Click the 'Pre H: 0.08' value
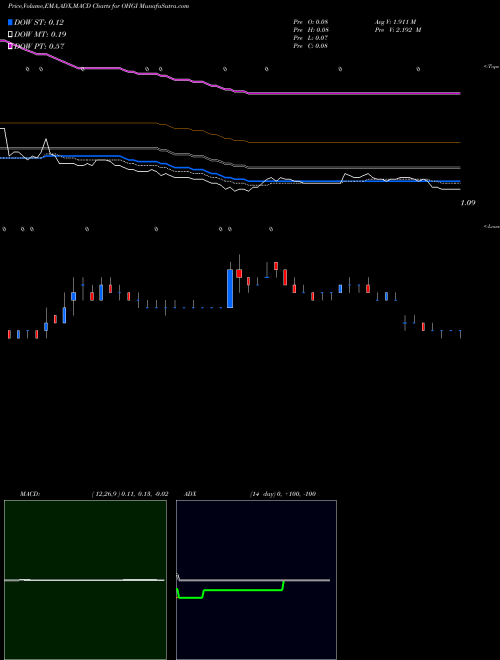This screenshot has height=660, width=500. coord(311,30)
